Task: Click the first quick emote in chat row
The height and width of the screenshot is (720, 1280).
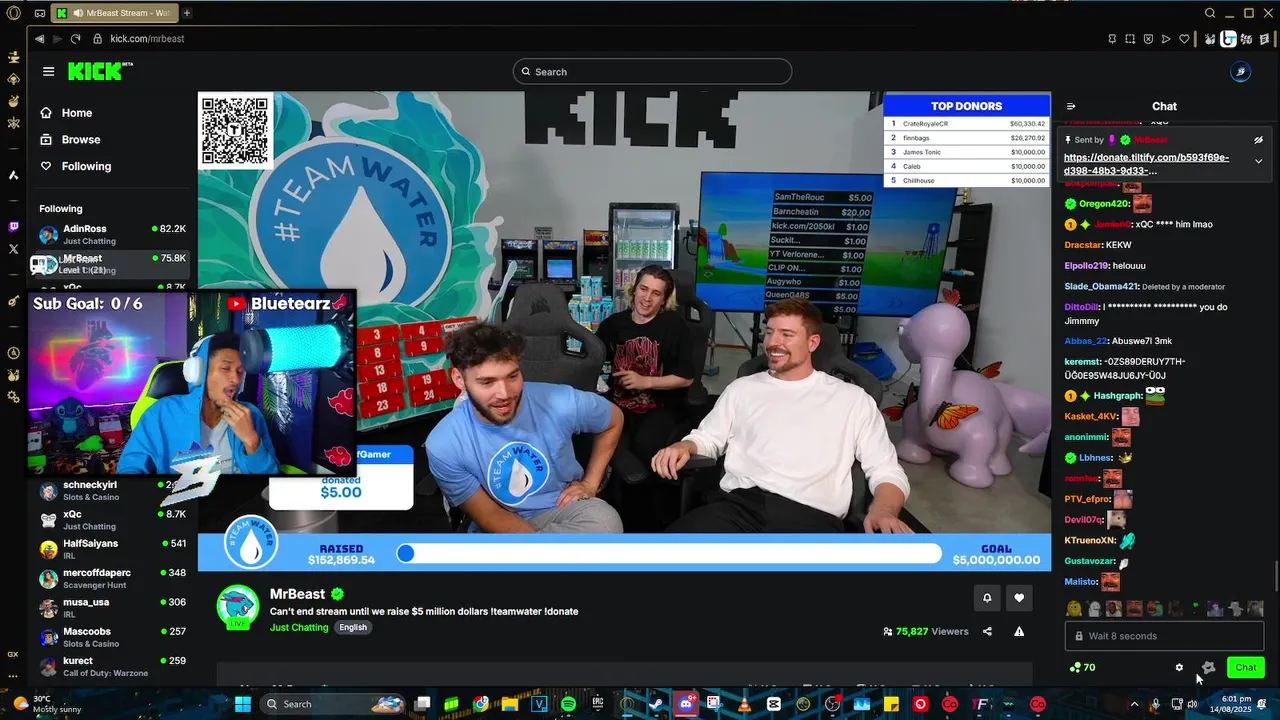Action: point(1074,608)
